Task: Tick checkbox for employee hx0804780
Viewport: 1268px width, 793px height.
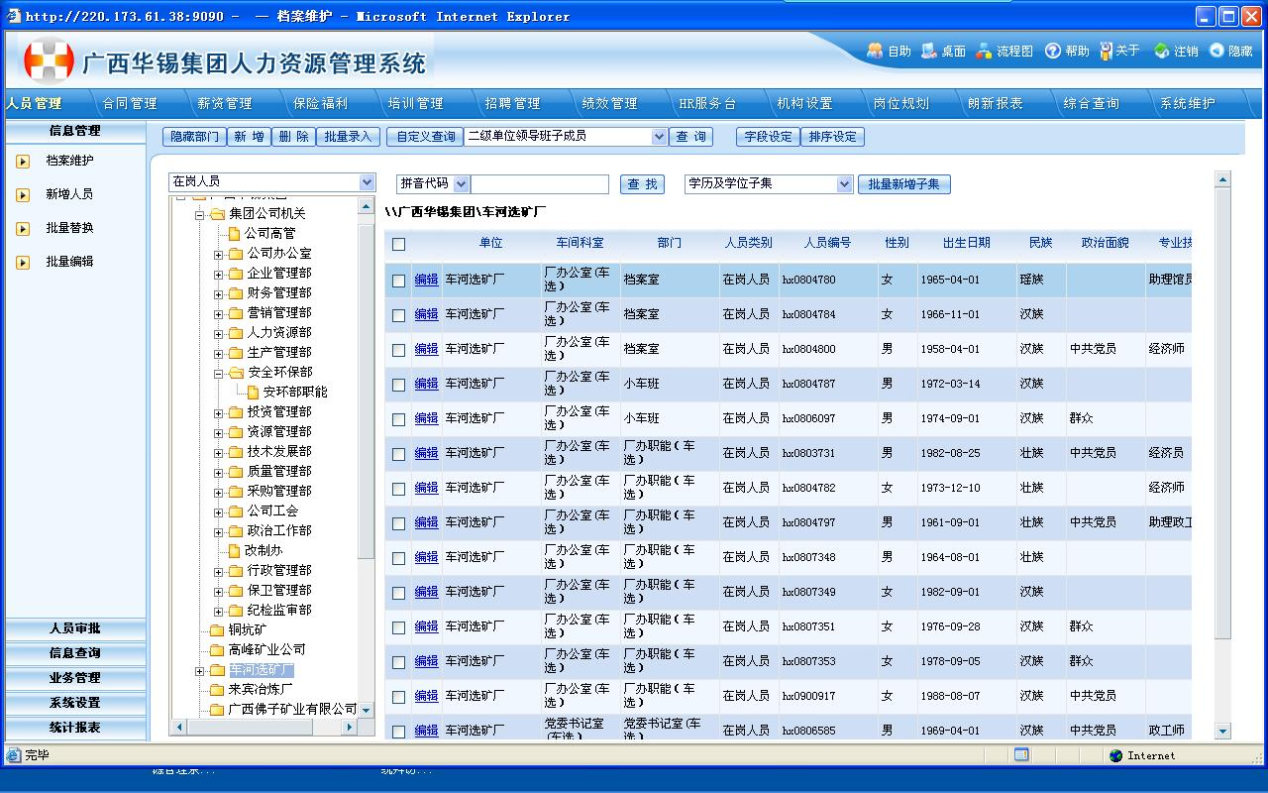Action: pyautogui.click(x=399, y=281)
